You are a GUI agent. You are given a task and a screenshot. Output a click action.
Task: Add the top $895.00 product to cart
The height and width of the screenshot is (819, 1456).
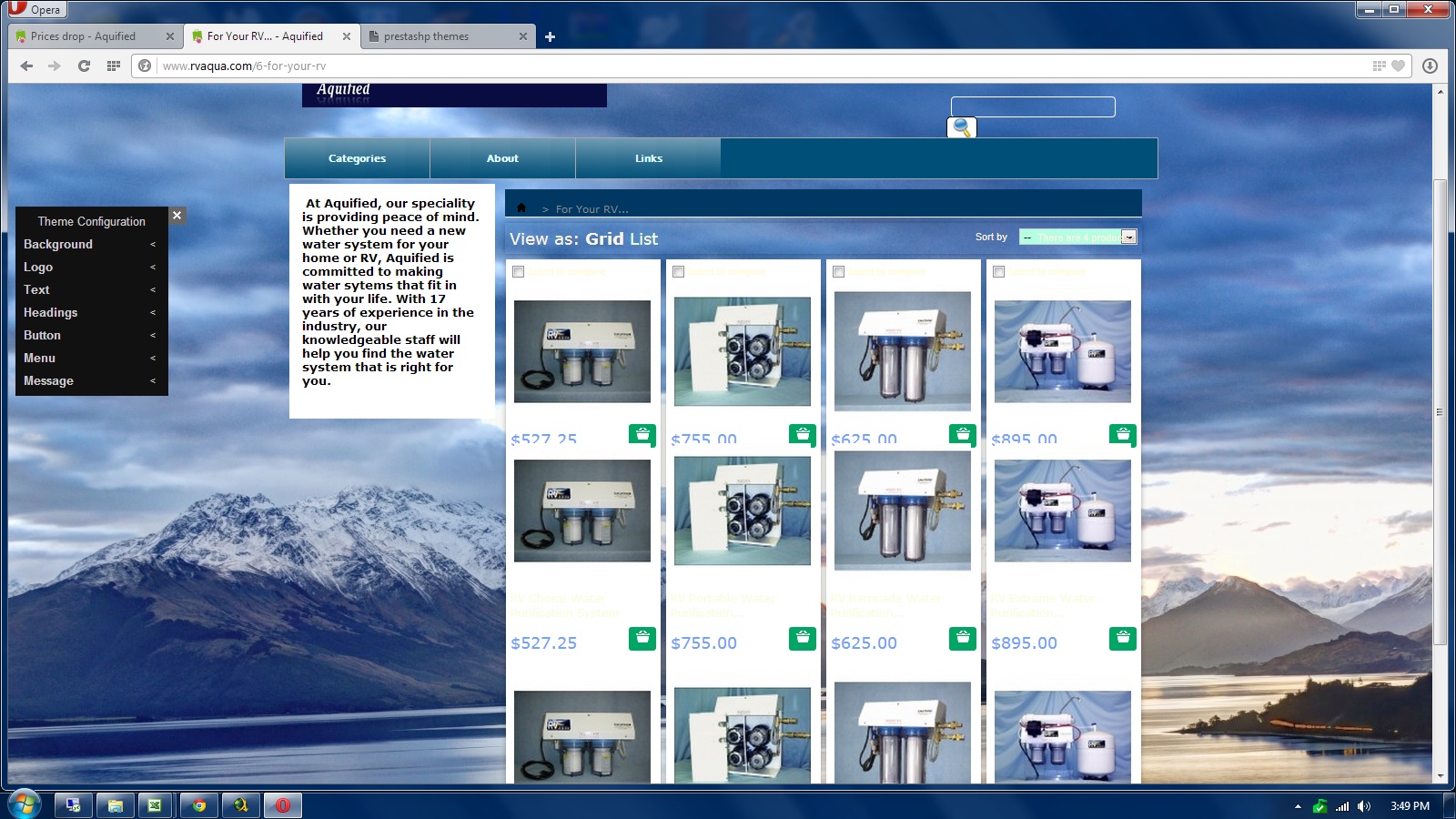pyautogui.click(x=1123, y=434)
